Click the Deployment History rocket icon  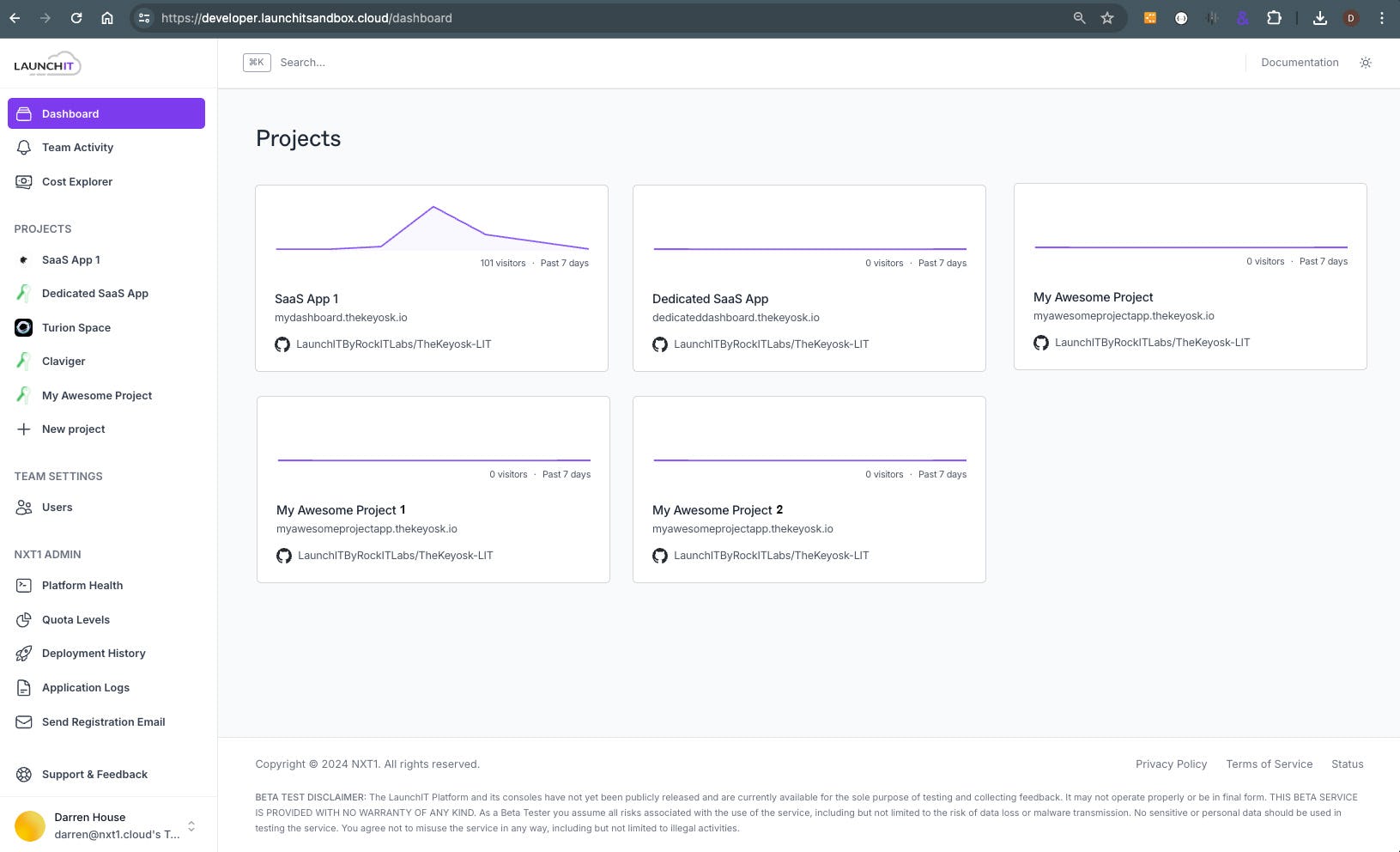[24, 654]
